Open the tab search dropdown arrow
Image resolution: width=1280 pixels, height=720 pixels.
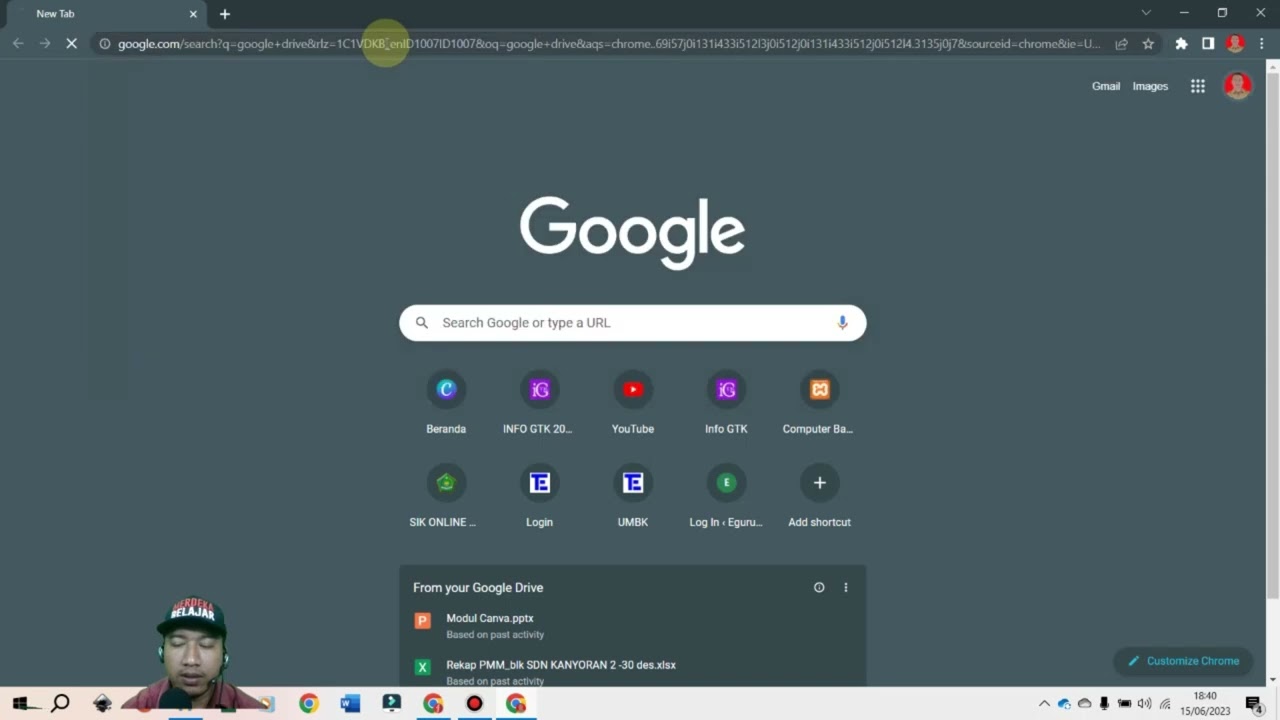pyautogui.click(x=1146, y=13)
